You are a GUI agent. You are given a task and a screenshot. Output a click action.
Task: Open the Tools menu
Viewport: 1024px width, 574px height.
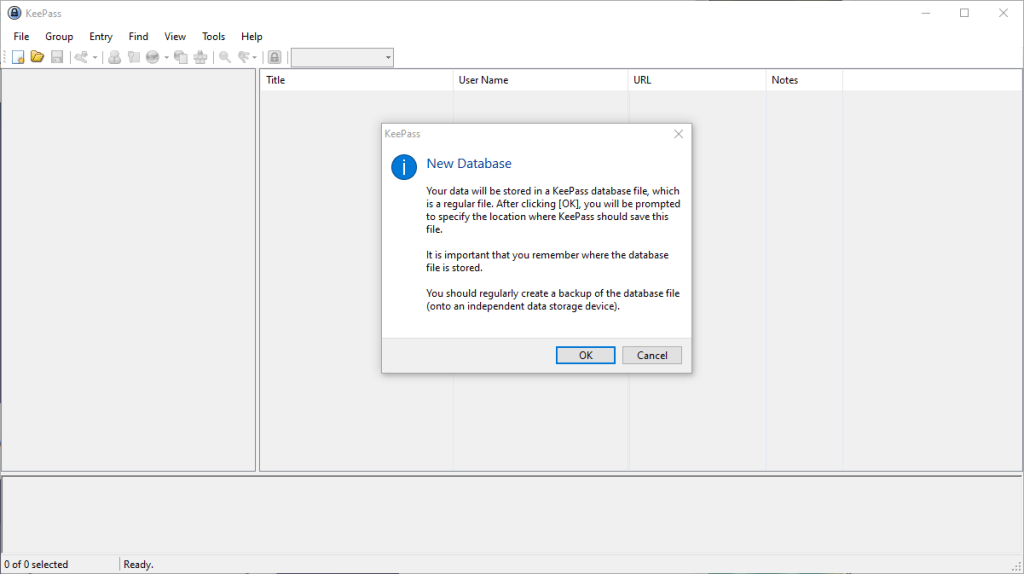[214, 37]
